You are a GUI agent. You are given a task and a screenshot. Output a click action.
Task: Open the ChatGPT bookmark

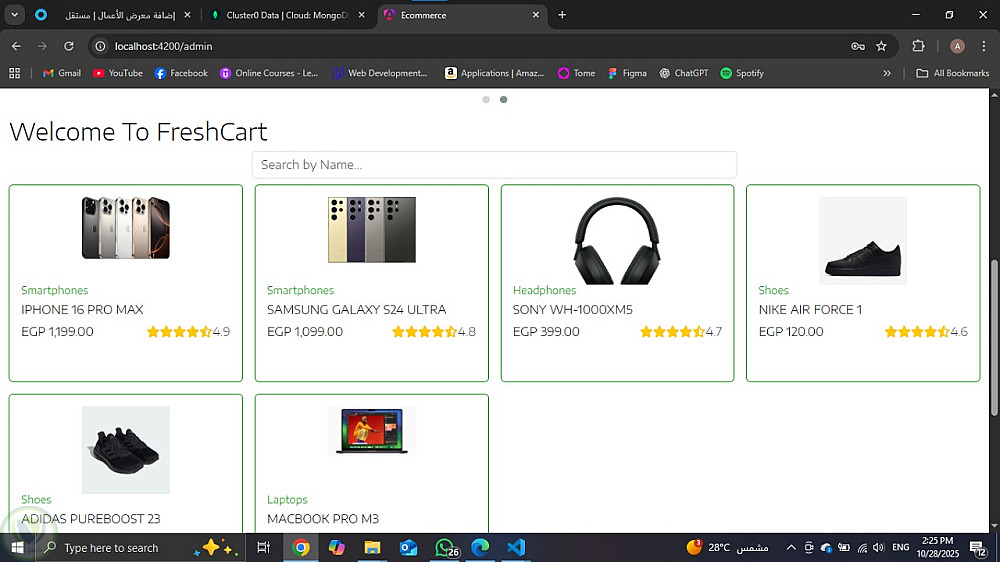(684, 73)
